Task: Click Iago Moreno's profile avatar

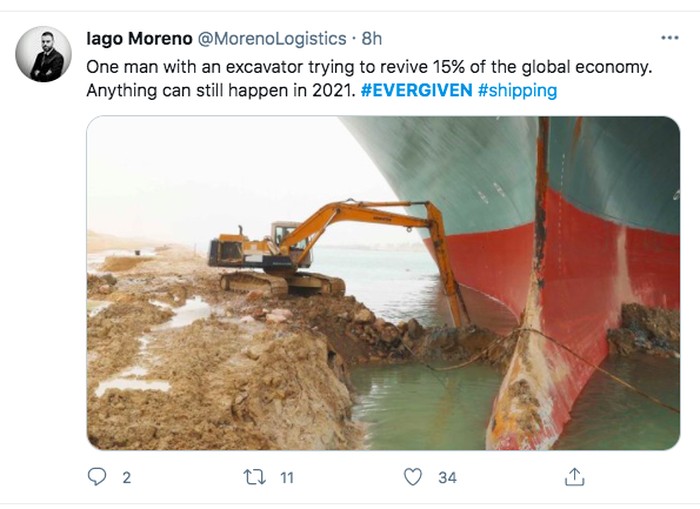Action: pos(44,54)
